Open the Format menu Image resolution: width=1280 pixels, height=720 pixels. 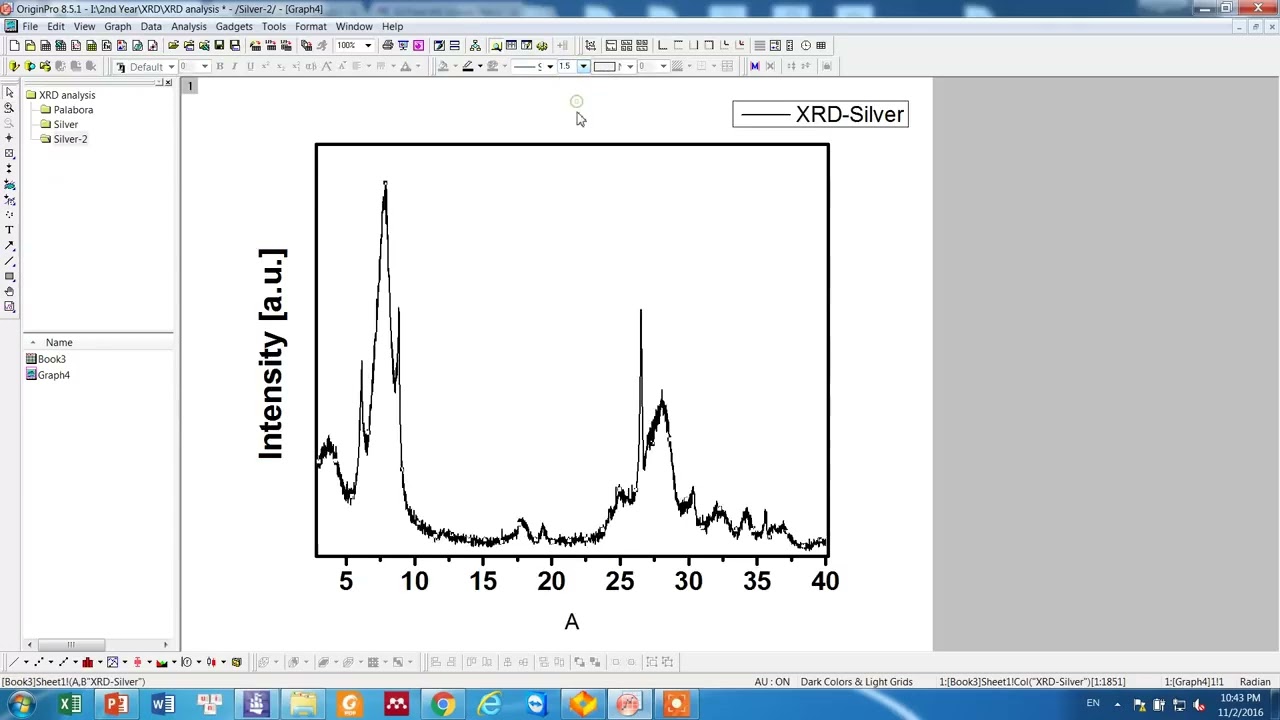tap(310, 27)
